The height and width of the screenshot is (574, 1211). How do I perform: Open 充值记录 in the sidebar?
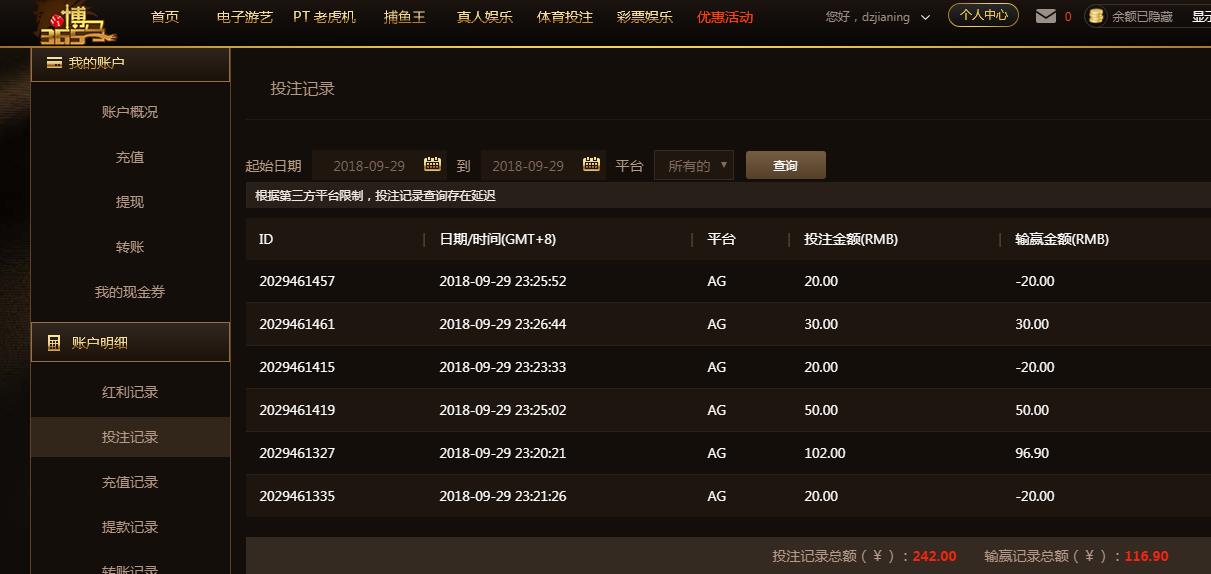point(130,482)
